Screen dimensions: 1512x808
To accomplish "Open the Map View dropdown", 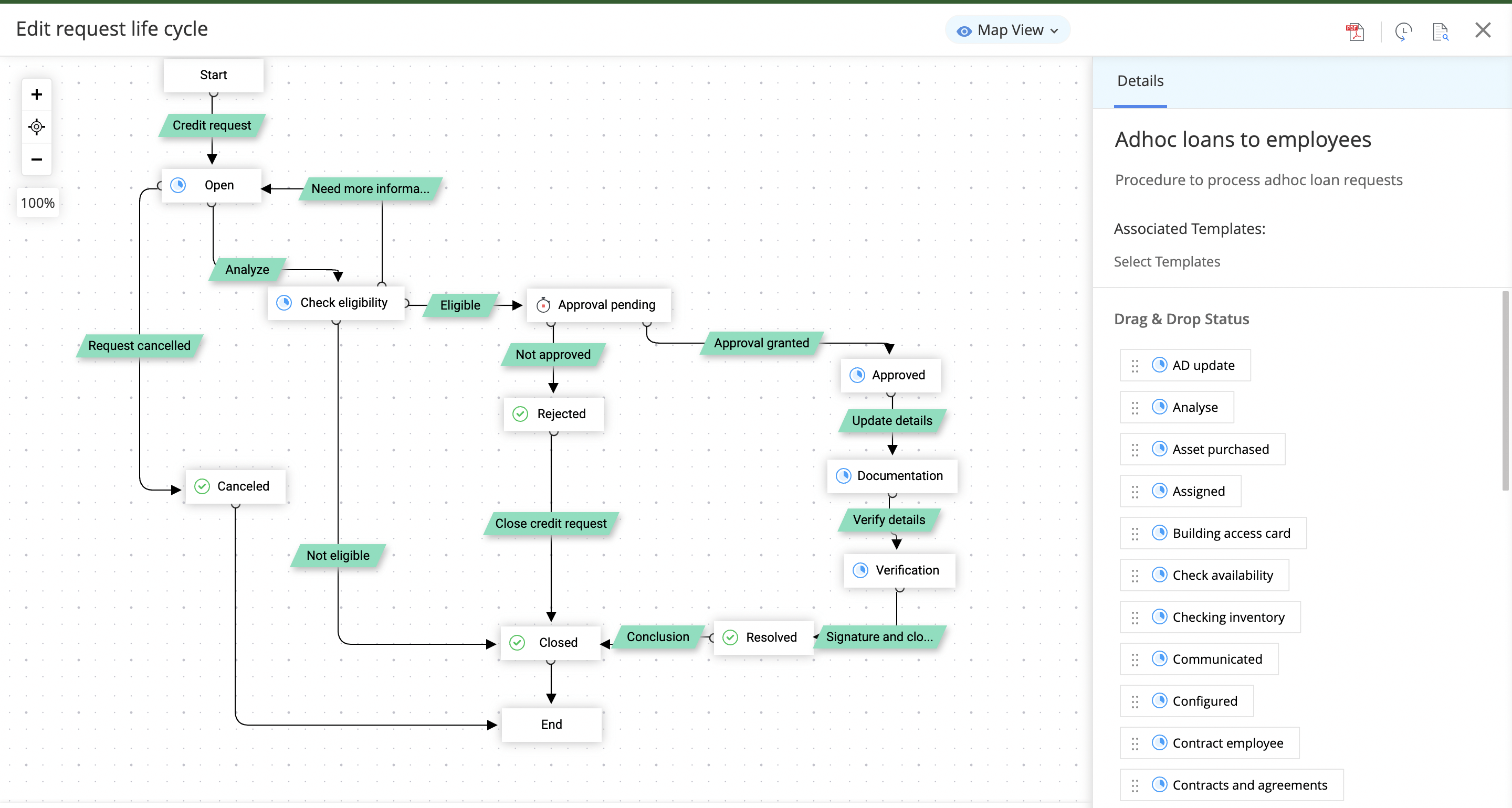I will tap(1007, 30).
